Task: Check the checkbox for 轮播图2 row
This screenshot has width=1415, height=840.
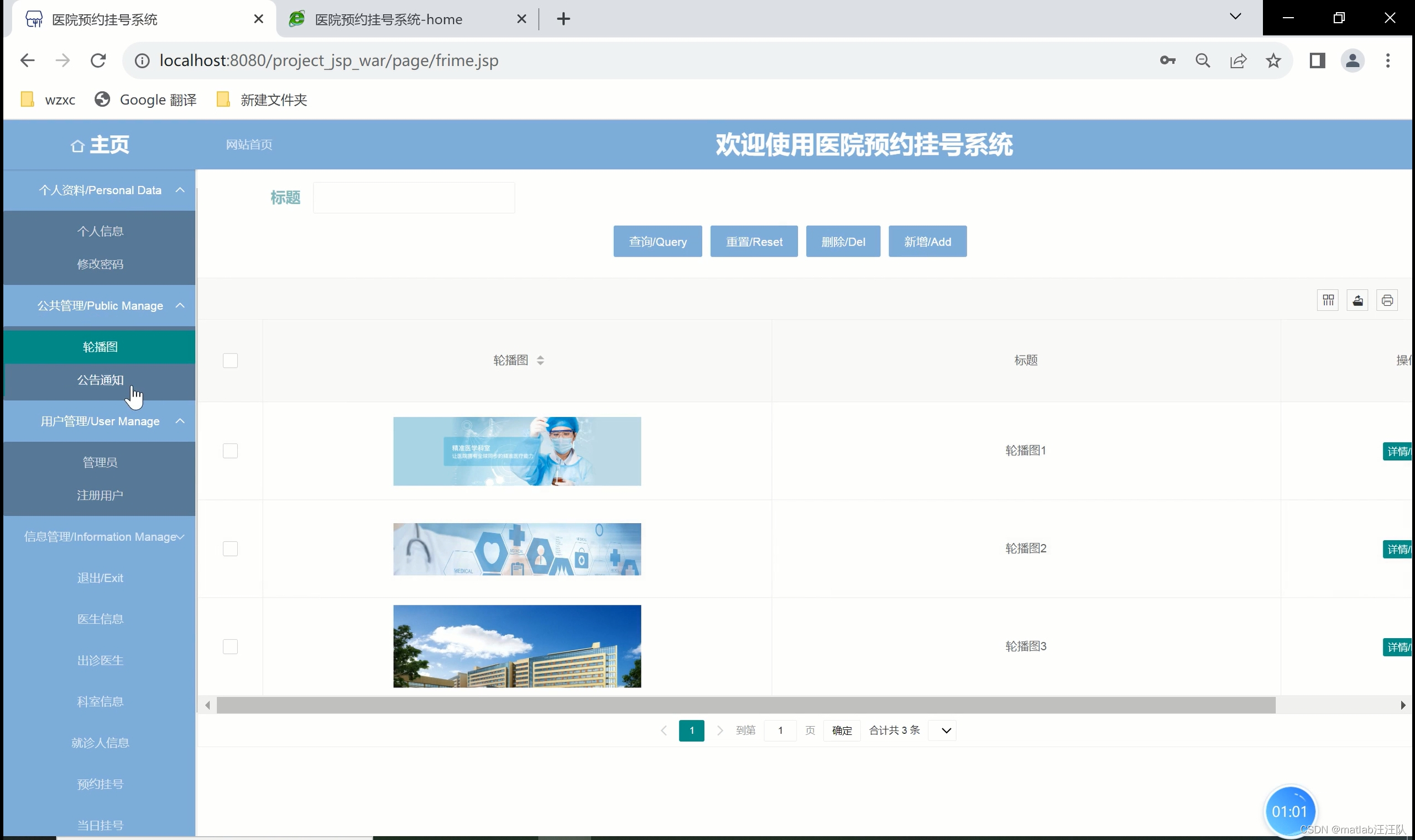Action: point(231,549)
